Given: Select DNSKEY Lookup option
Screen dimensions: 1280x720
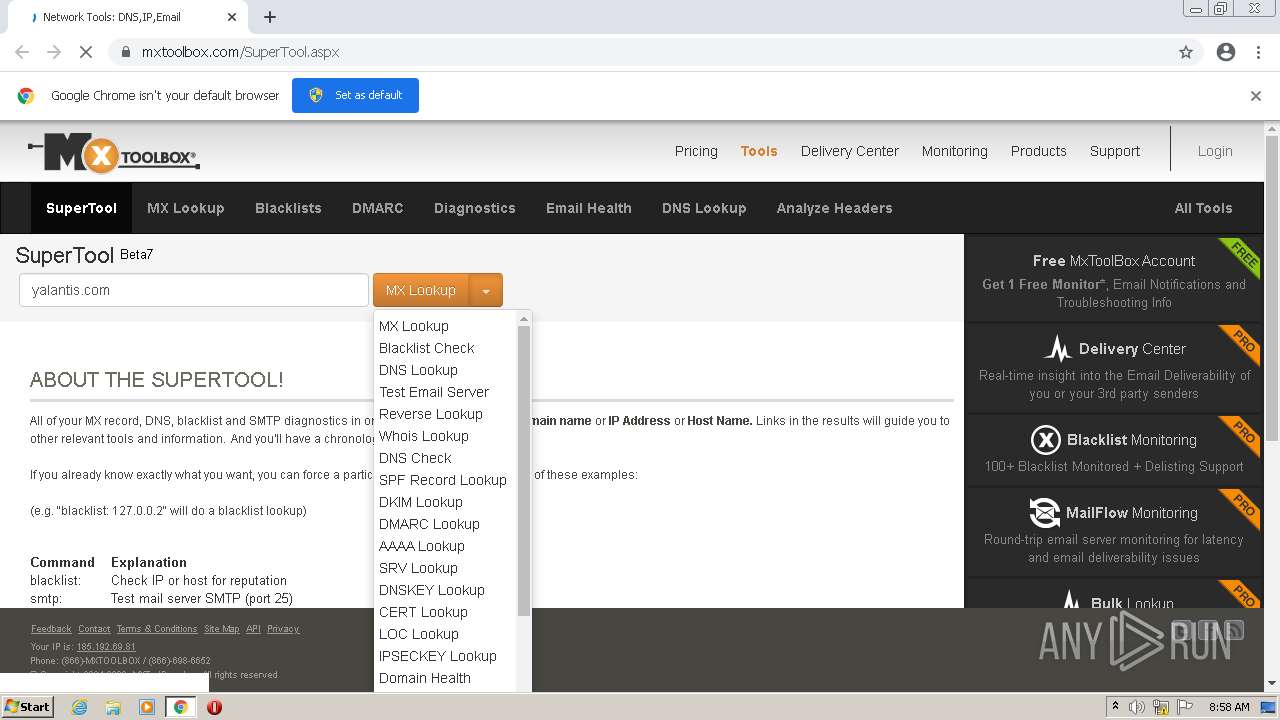Looking at the screenshot, I should tap(431, 590).
